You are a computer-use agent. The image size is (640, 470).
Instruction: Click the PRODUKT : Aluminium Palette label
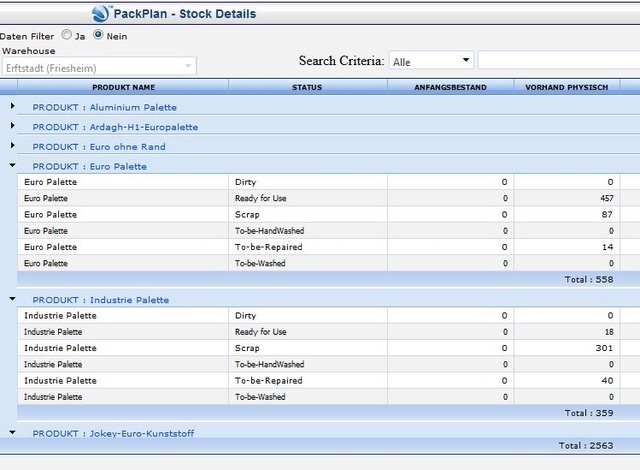104,107
